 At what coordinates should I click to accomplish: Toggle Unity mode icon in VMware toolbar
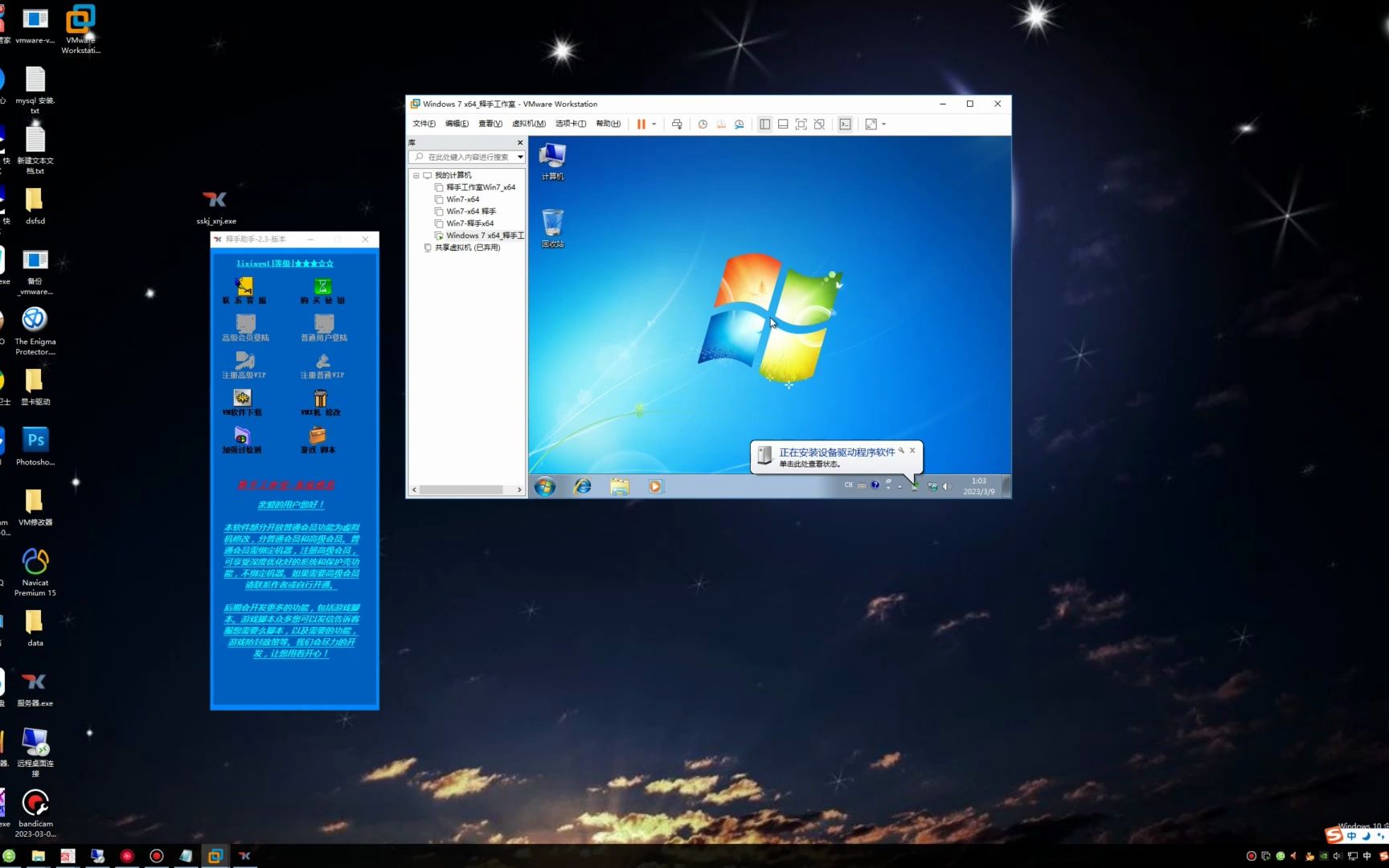819,124
